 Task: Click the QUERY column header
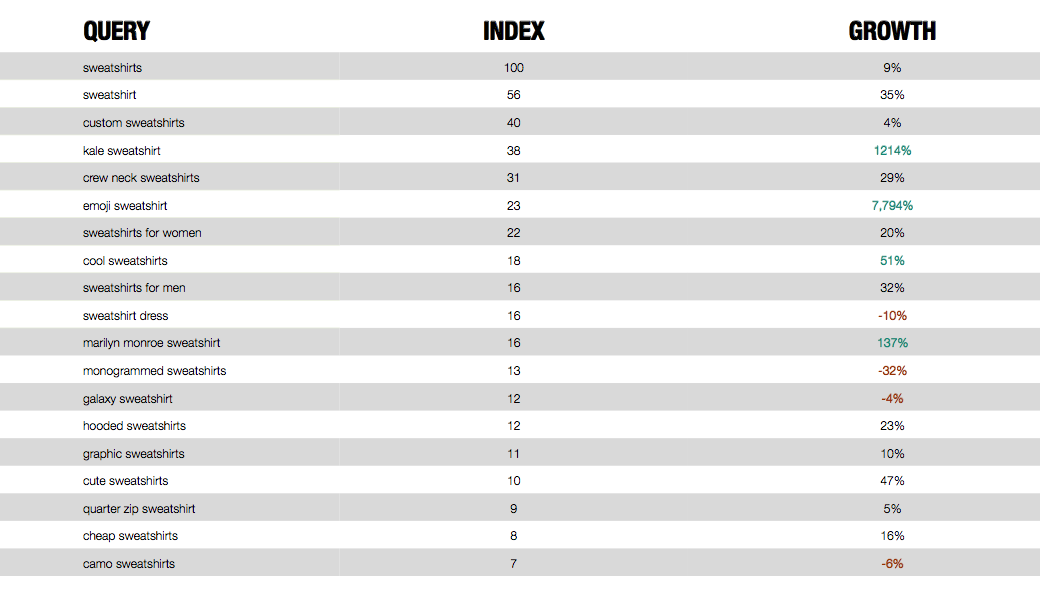[116, 31]
